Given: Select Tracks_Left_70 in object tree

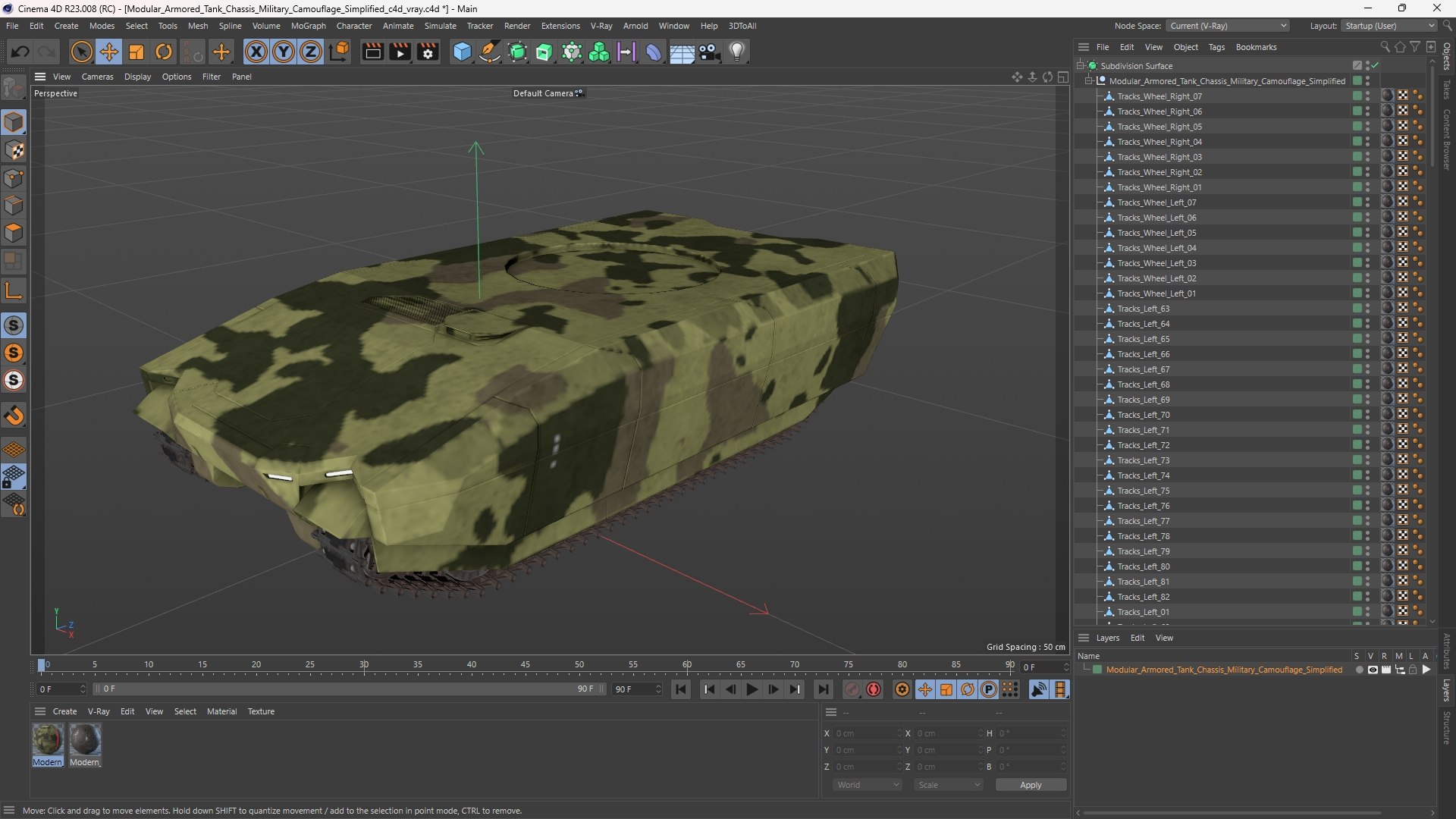Looking at the screenshot, I should click(1144, 415).
